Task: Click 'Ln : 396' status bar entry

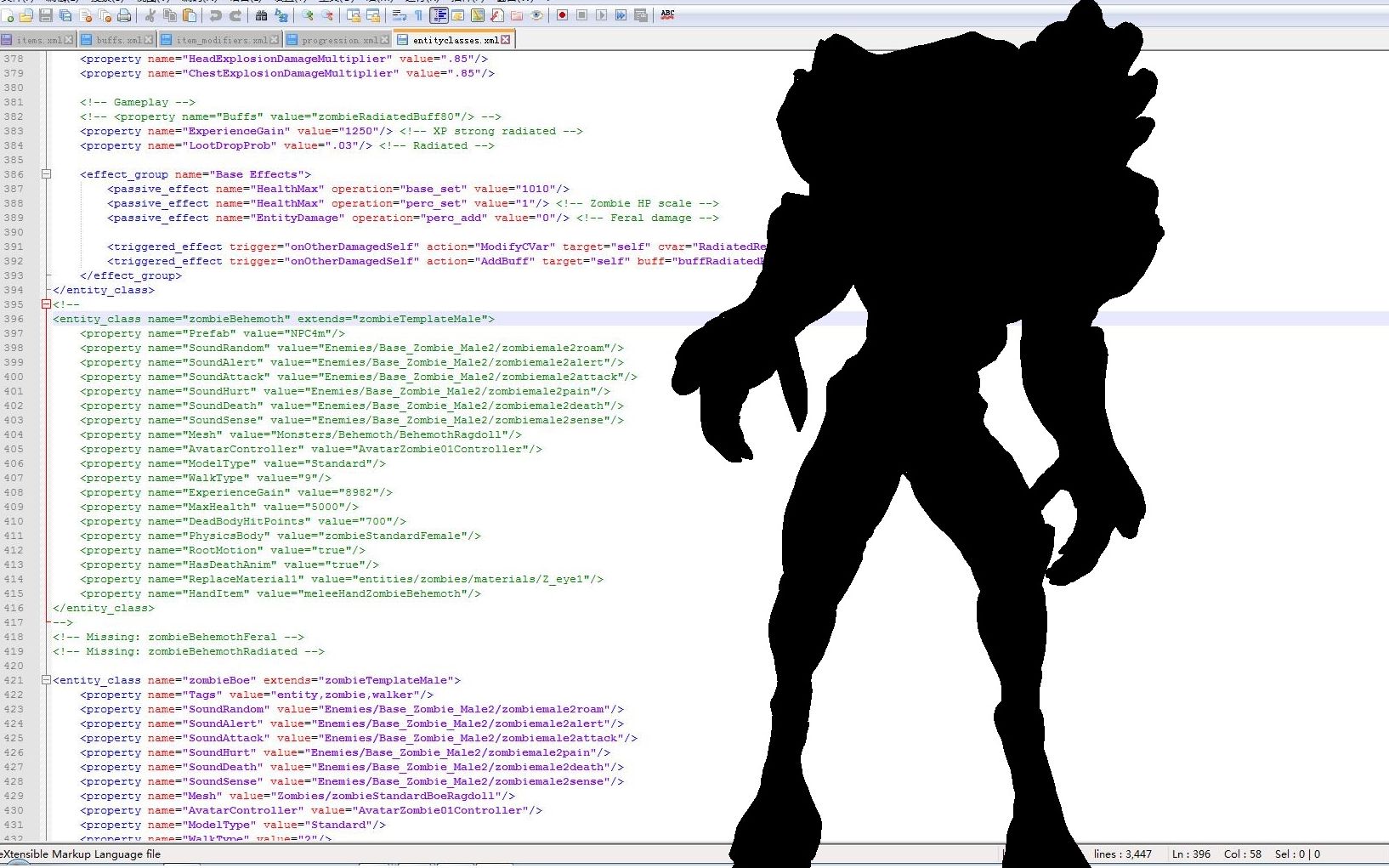Action: click(1191, 854)
